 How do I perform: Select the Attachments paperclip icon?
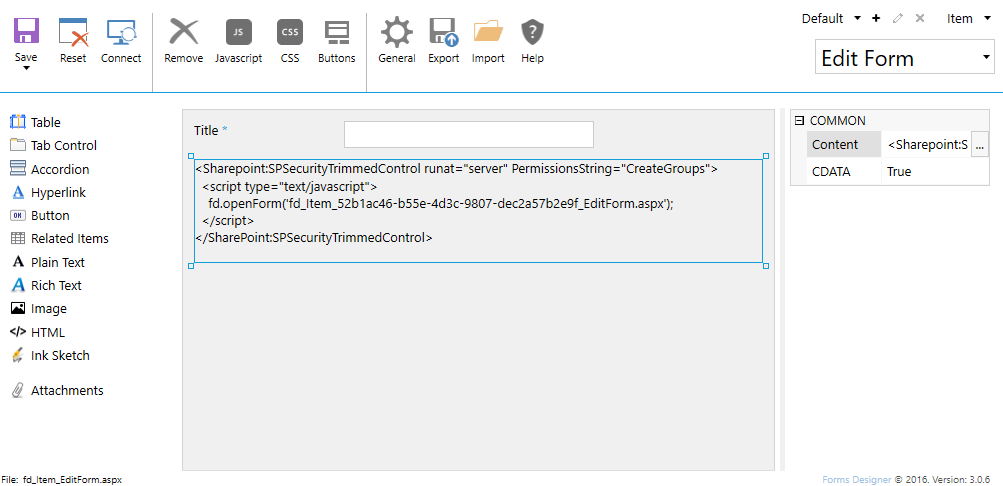tap(18, 390)
